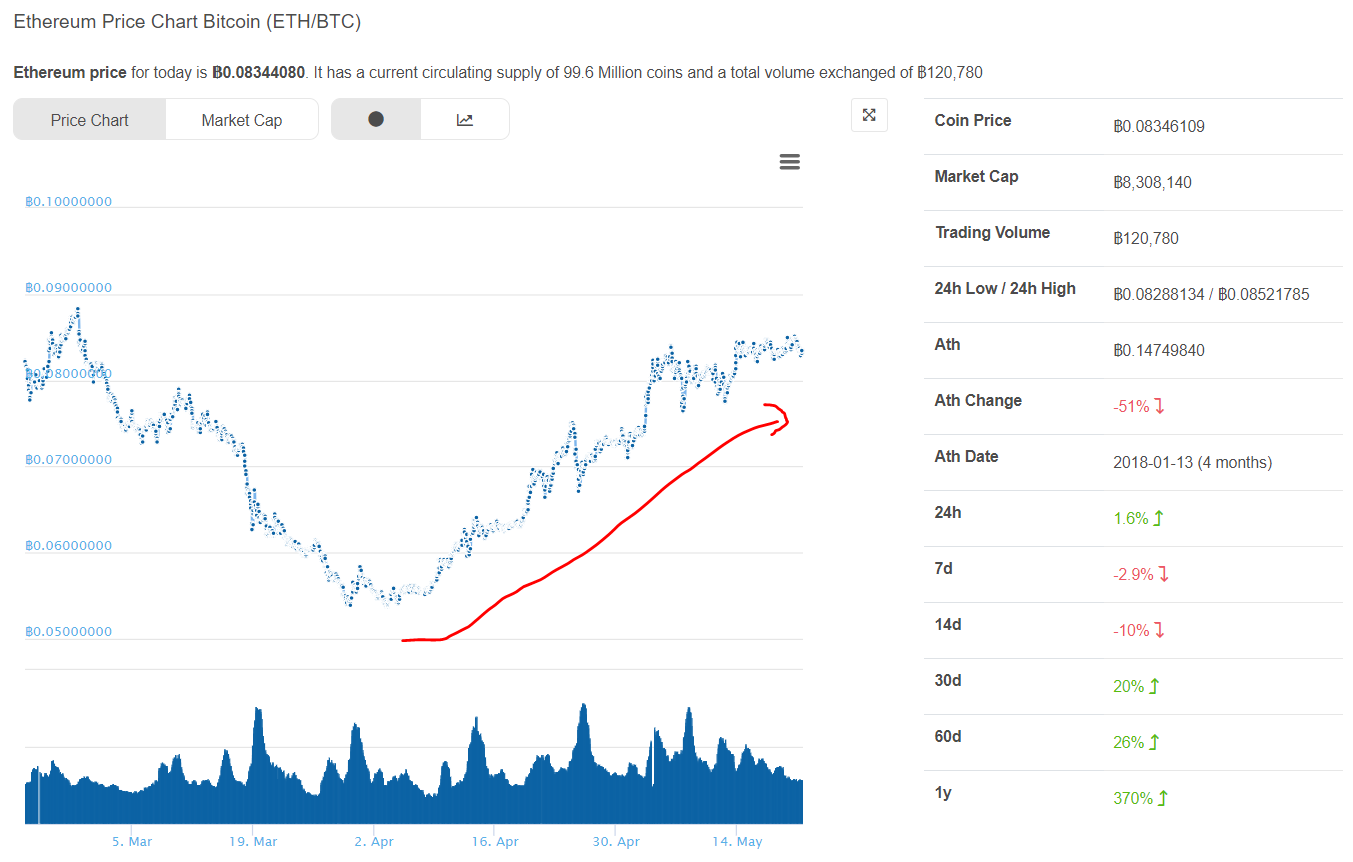Switch to scatter dot chart style

(x=376, y=119)
